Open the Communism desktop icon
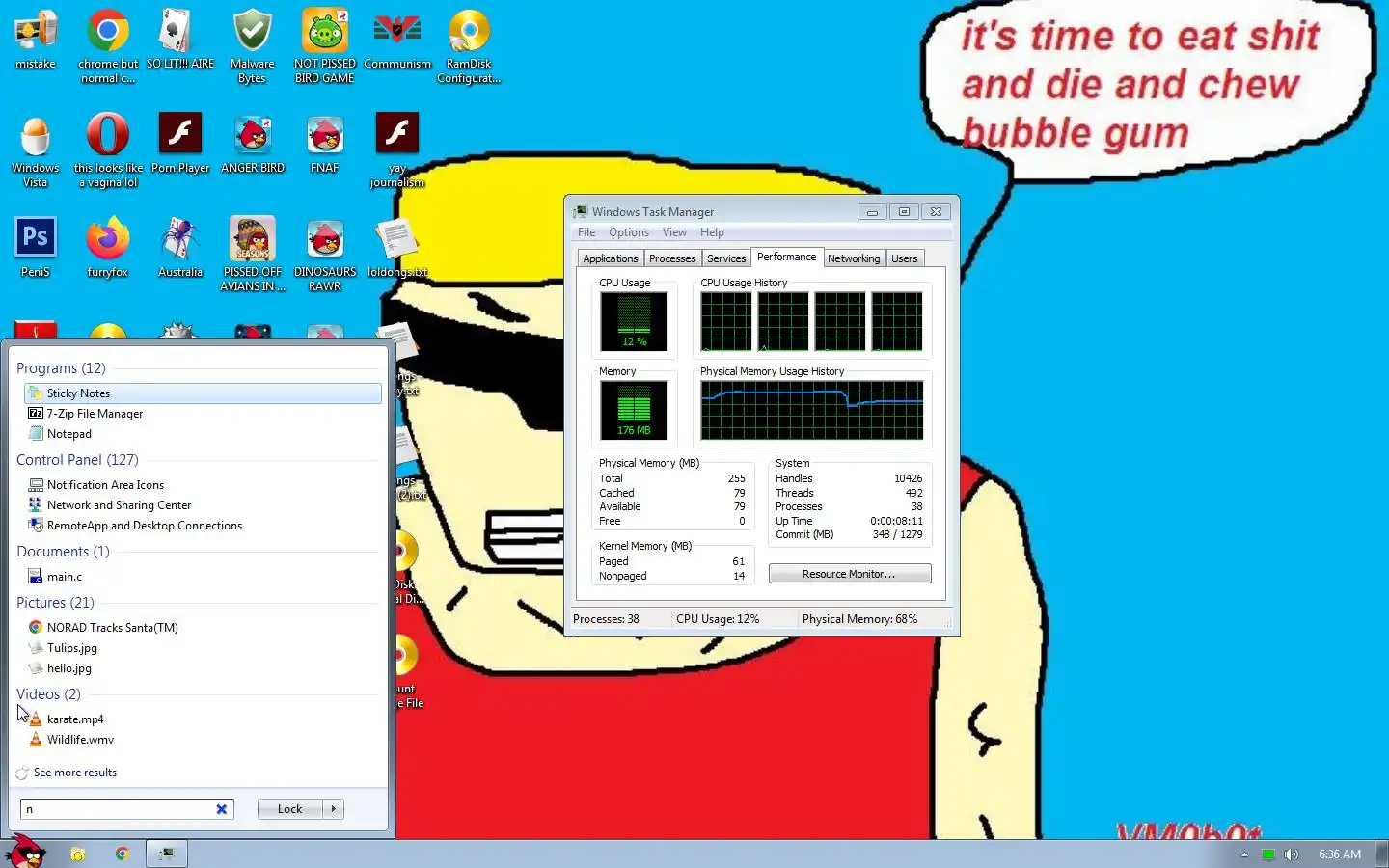 (397, 41)
